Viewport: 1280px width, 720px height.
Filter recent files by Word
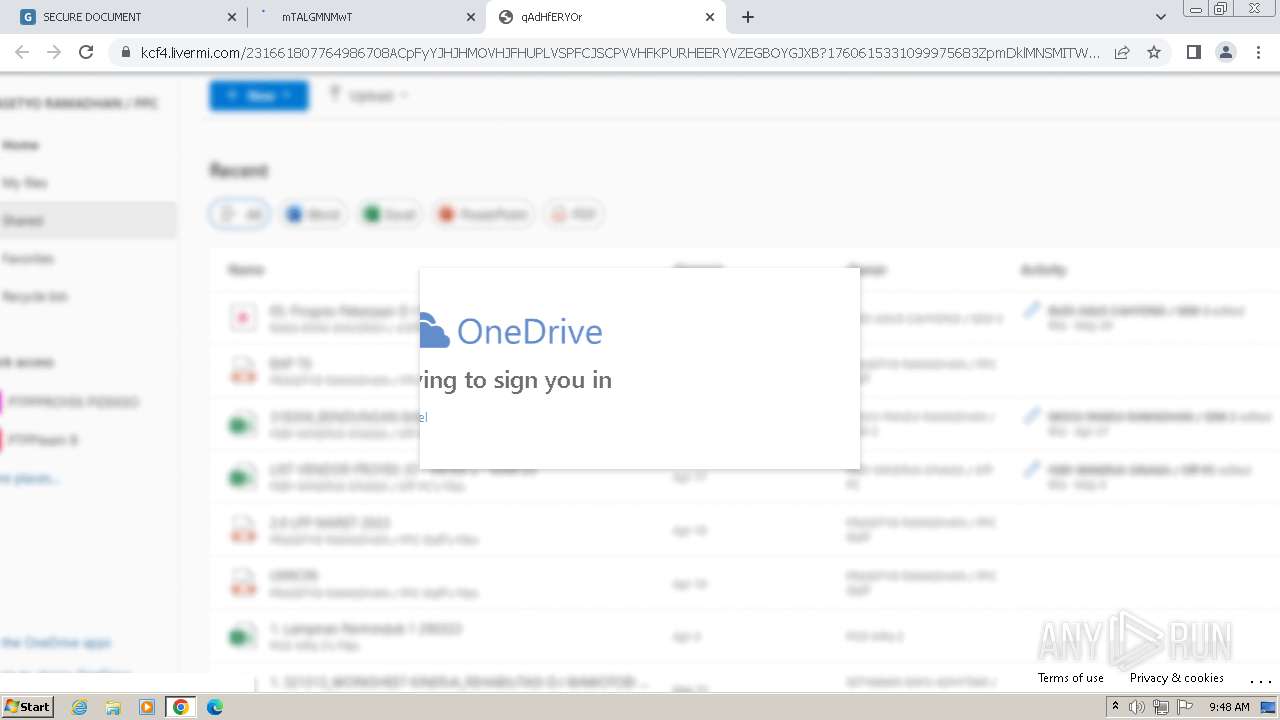pyautogui.click(x=314, y=214)
